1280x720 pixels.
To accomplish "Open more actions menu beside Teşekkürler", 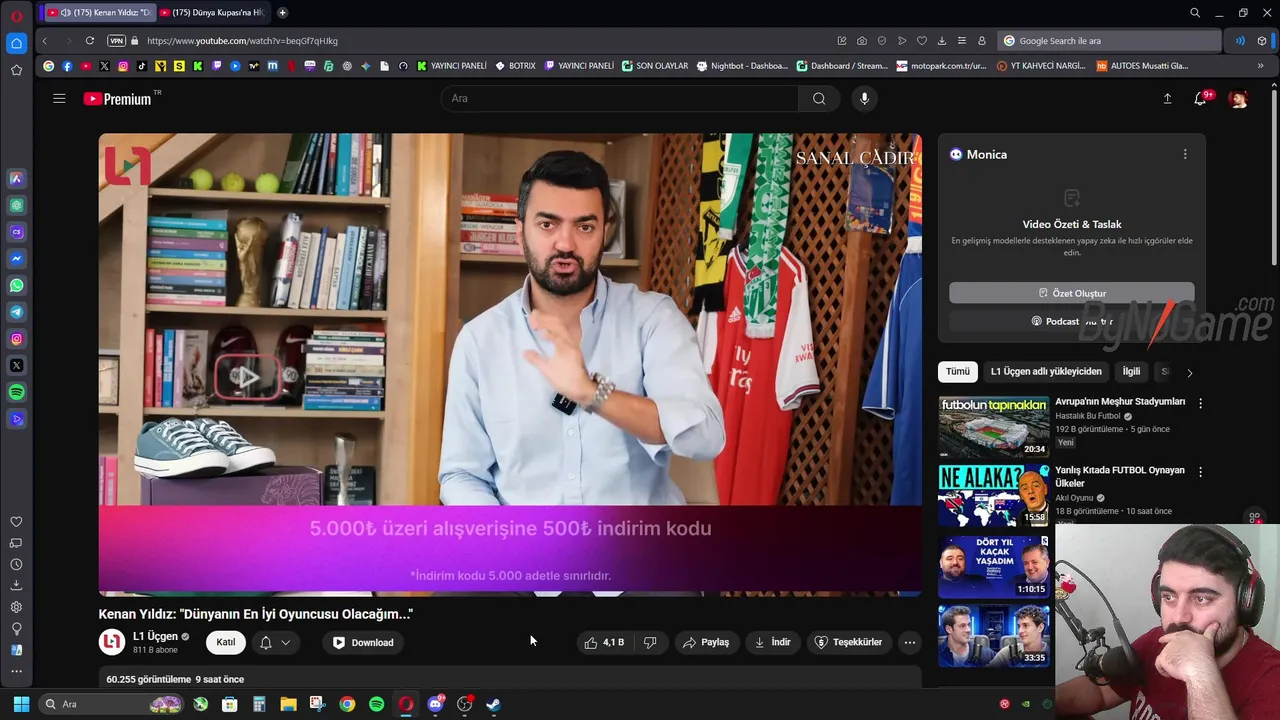I will pyautogui.click(x=909, y=642).
